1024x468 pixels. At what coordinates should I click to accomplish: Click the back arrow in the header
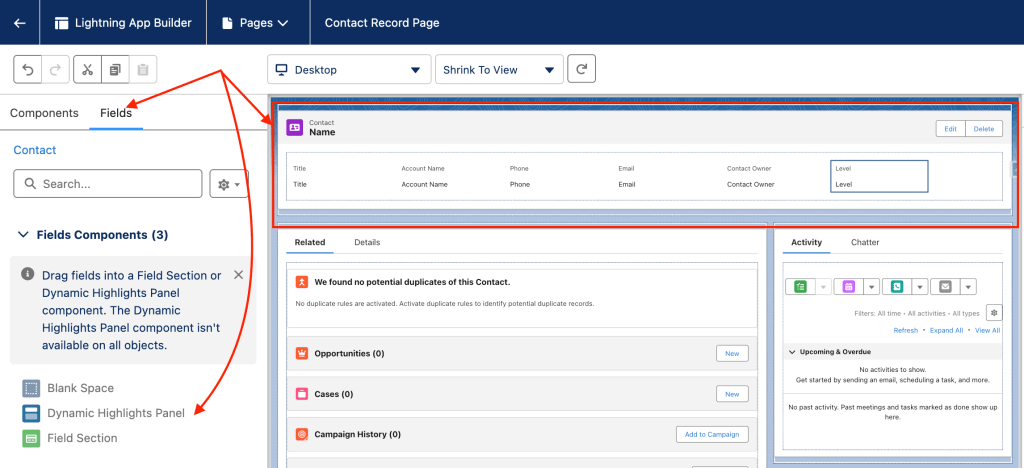pos(20,23)
